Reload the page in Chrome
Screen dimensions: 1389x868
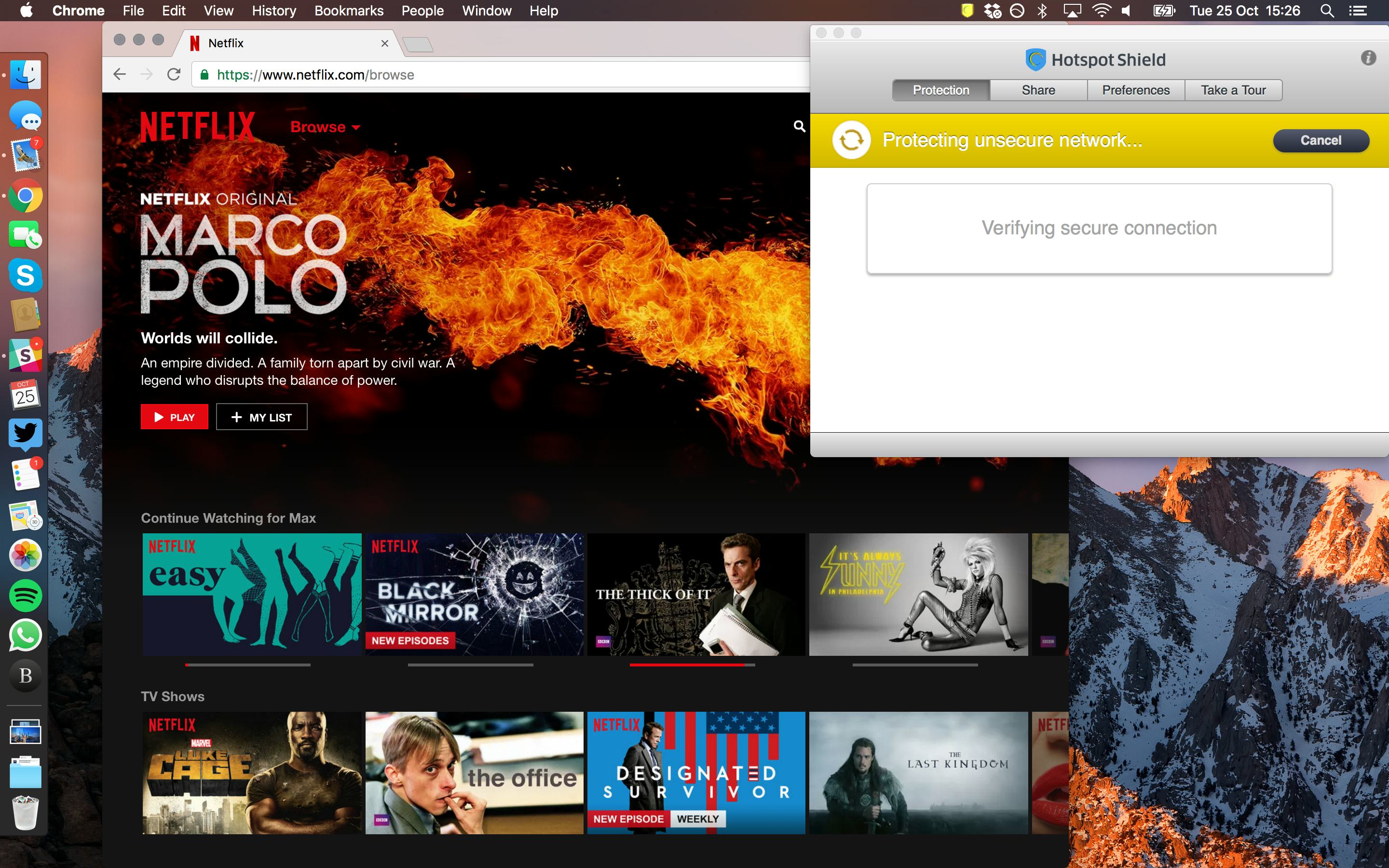click(x=173, y=74)
